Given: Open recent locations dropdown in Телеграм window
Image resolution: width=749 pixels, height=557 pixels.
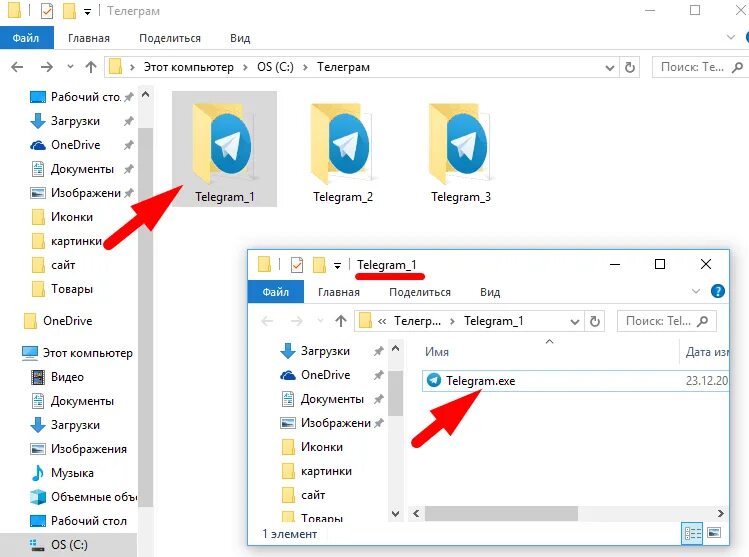Looking at the screenshot, I should point(70,67).
